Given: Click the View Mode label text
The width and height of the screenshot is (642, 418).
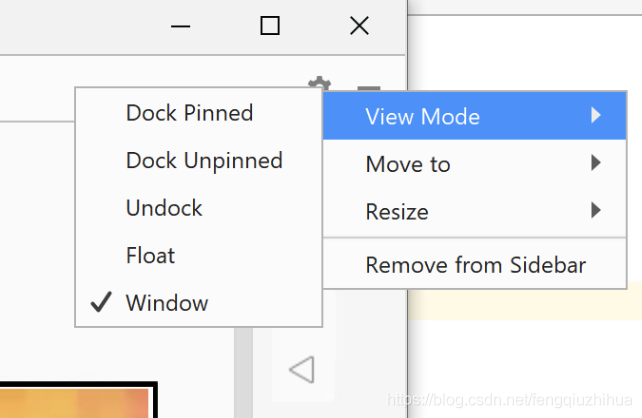Looking at the screenshot, I should click(x=422, y=116).
